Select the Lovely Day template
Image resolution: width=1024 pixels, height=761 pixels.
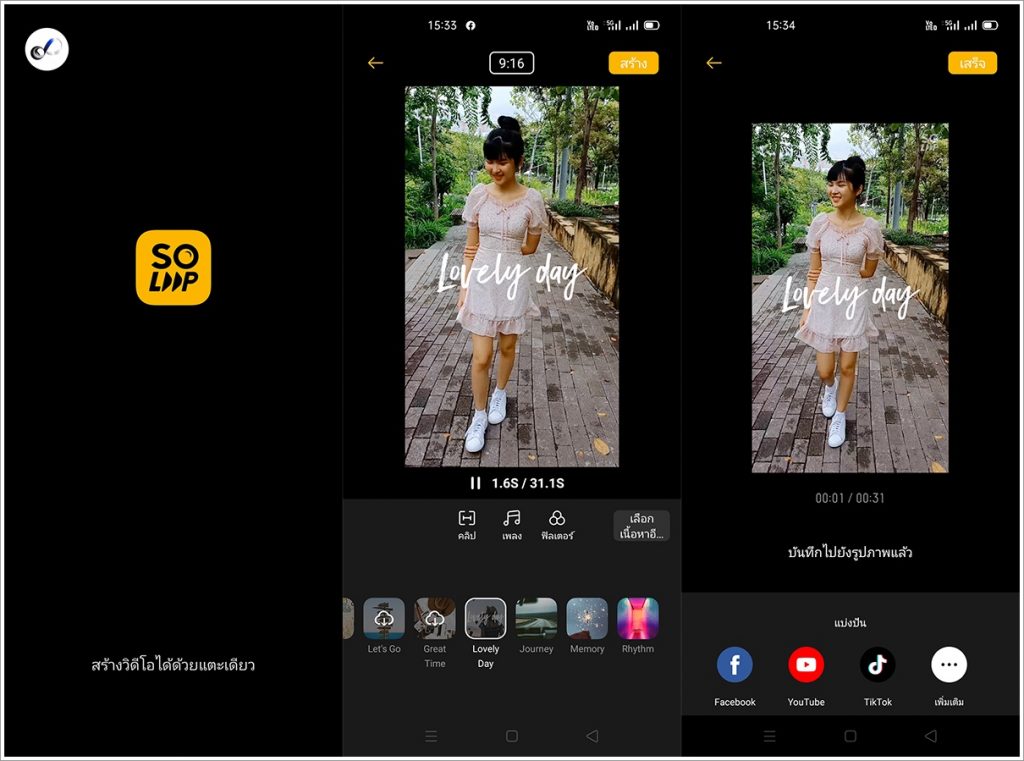(485, 618)
